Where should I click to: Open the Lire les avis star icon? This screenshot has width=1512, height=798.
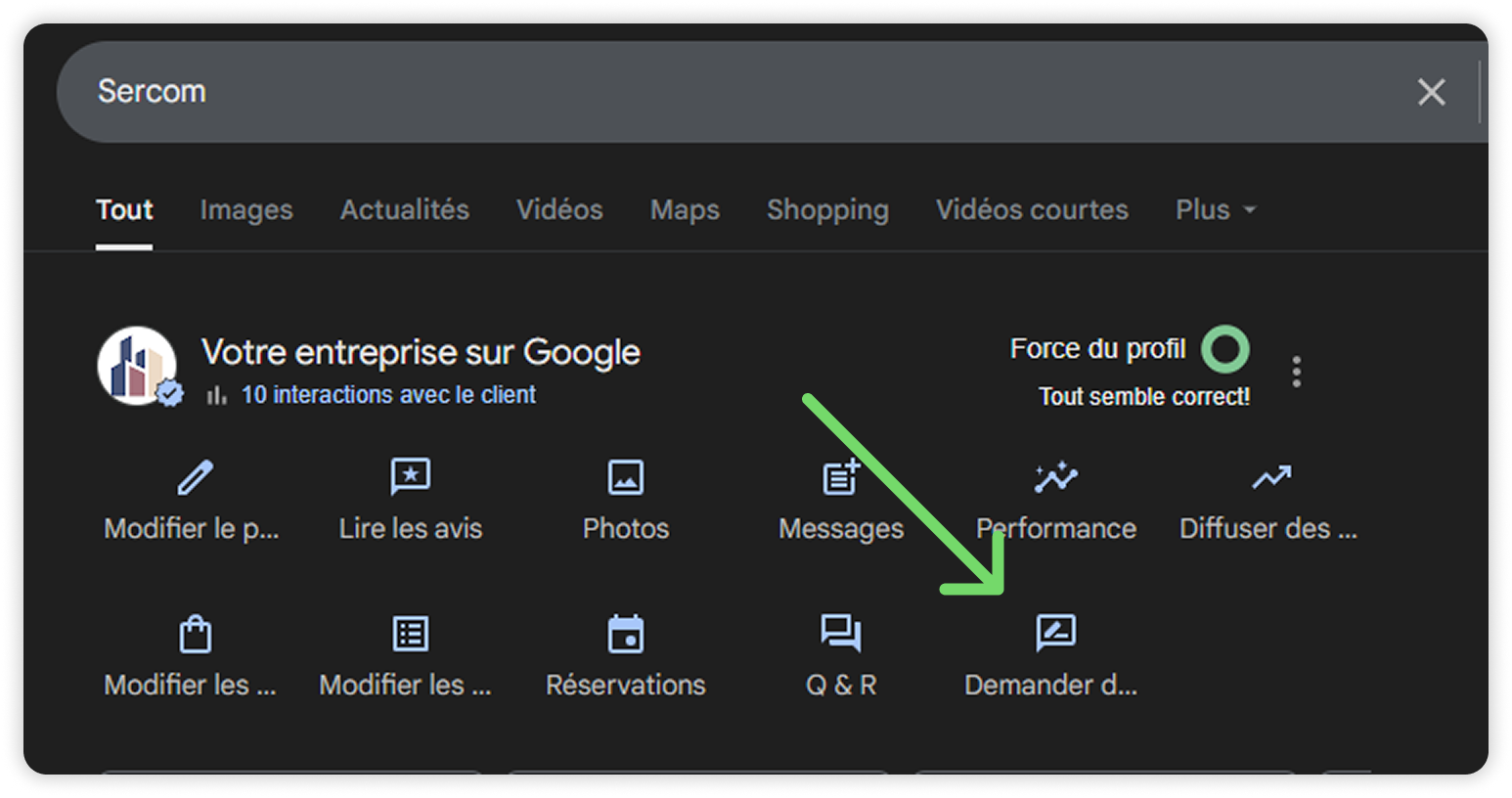tap(411, 477)
